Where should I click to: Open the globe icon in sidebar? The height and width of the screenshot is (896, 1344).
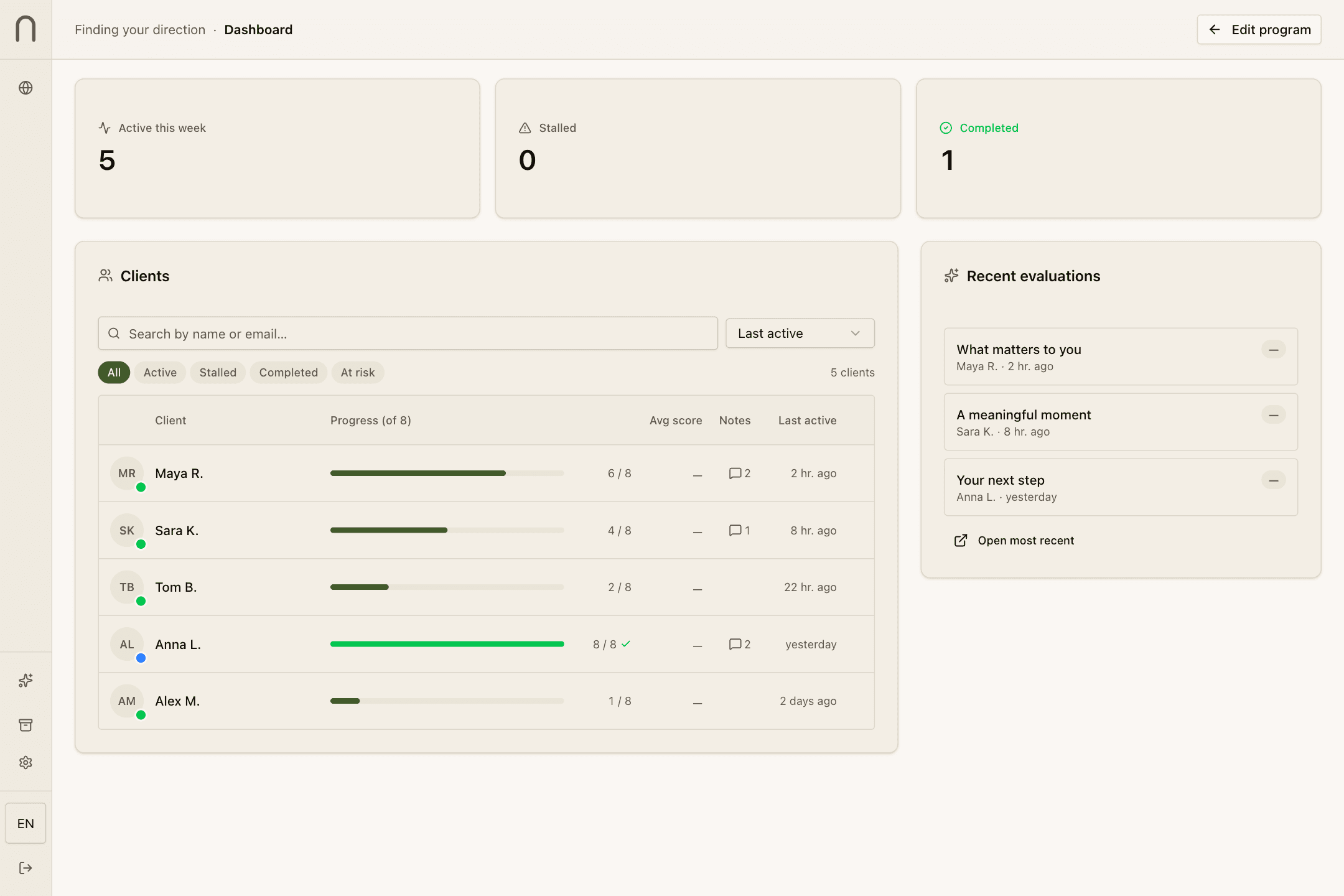coord(26,88)
